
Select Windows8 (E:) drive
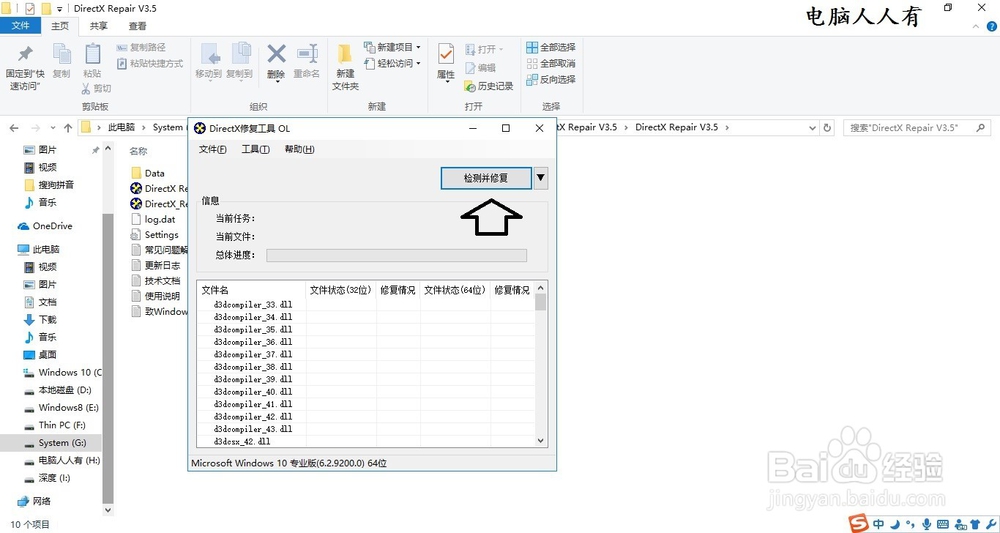coord(61,407)
